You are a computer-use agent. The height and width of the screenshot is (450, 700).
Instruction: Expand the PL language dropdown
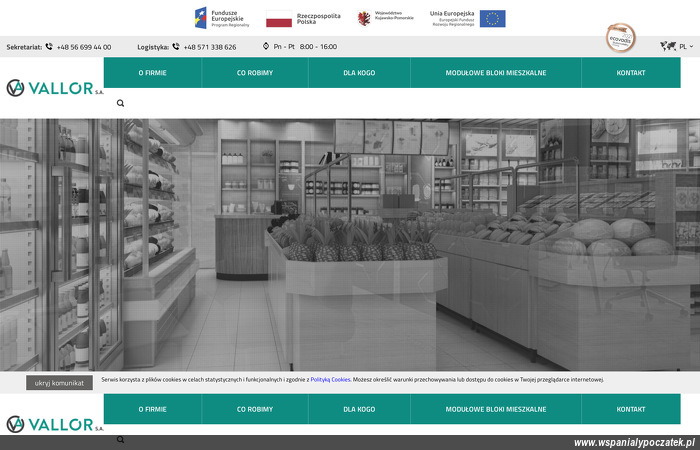click(686, 46)
